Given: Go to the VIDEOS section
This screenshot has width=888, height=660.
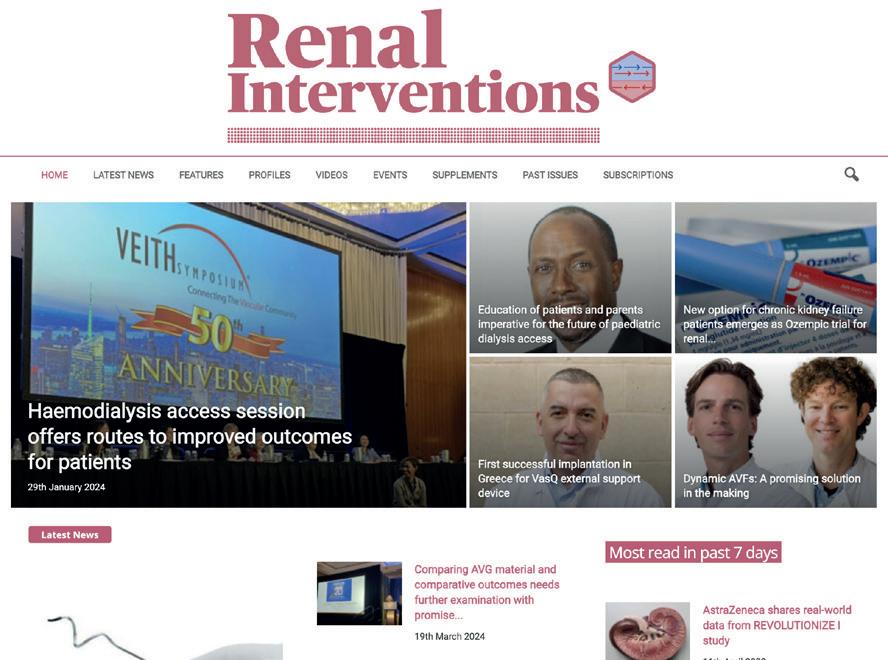Looking at the screenshot, I should pos(332,175).
